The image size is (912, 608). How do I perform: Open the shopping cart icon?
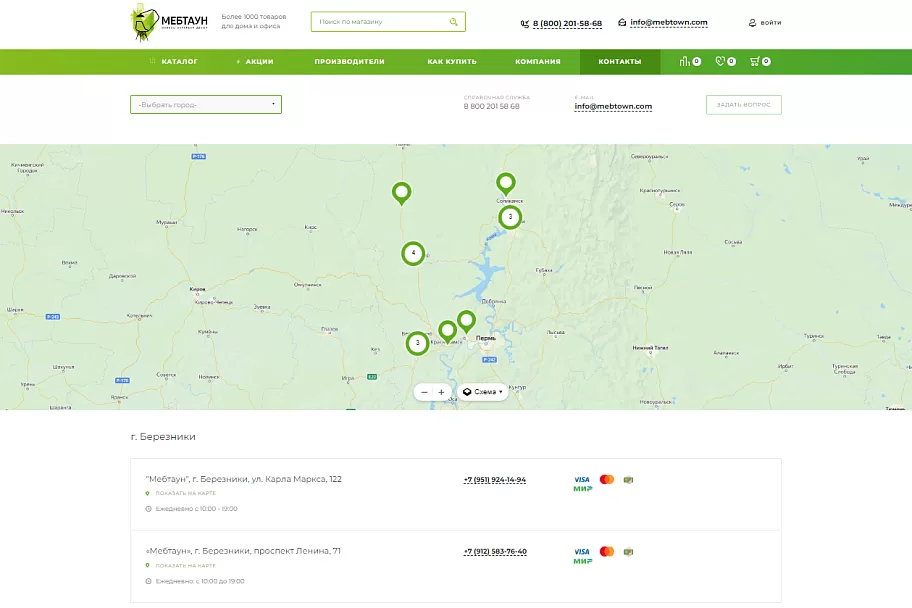tap(754, 61)
